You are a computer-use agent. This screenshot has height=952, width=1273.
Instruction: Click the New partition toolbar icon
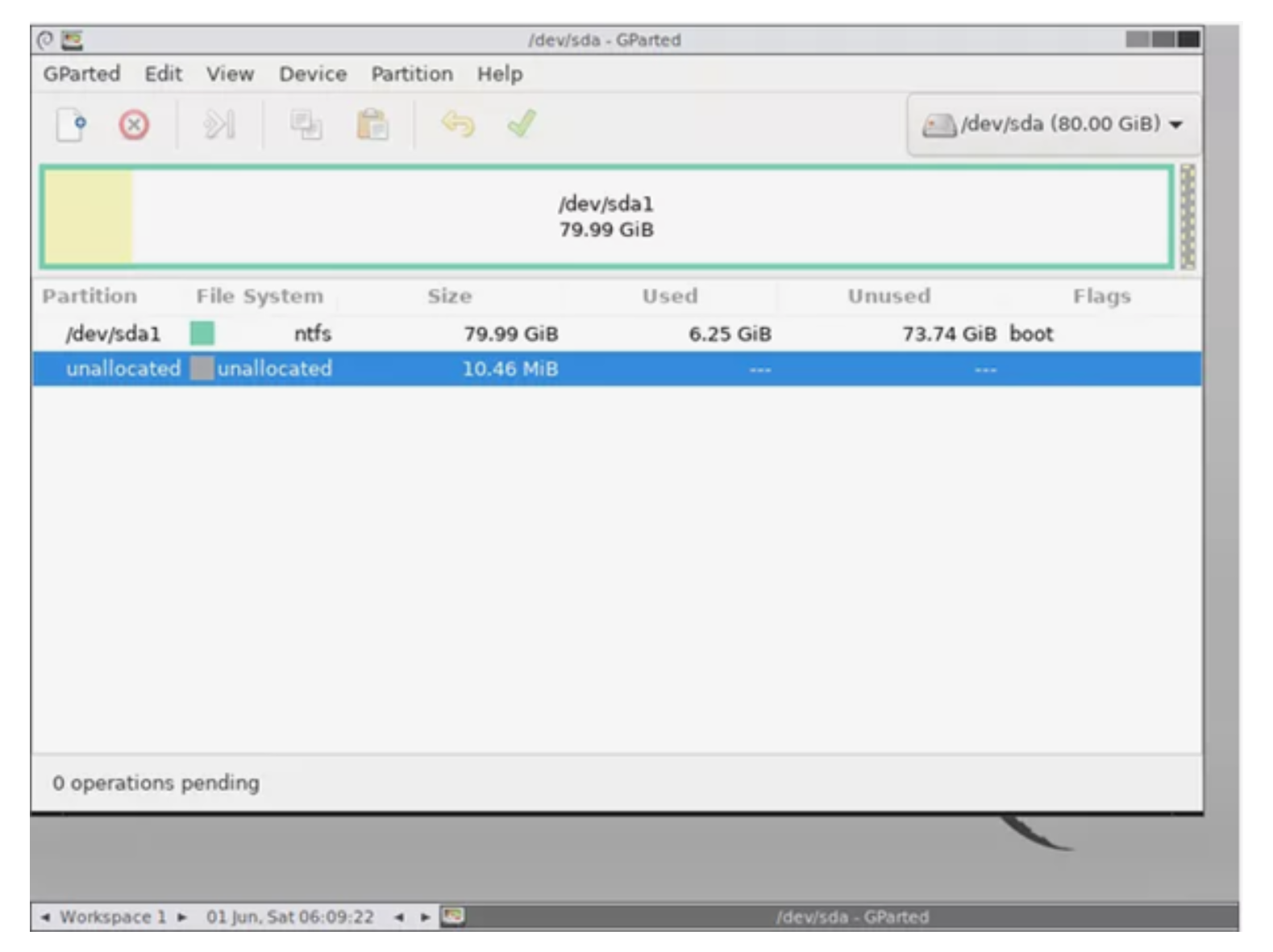(x=71, y=125)
